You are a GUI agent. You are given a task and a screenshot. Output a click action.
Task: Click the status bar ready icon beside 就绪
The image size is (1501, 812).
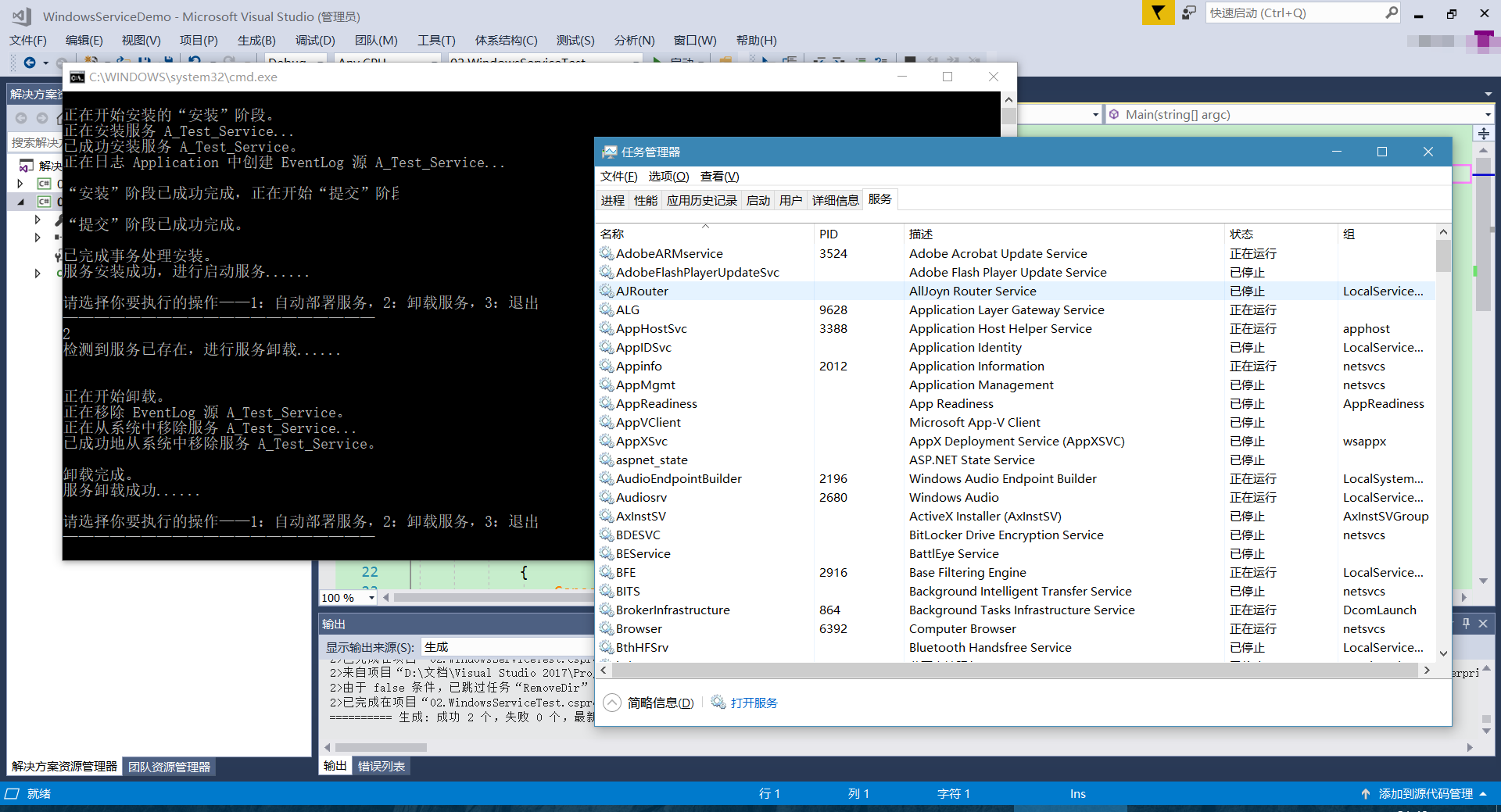click(x=12, y=793)
